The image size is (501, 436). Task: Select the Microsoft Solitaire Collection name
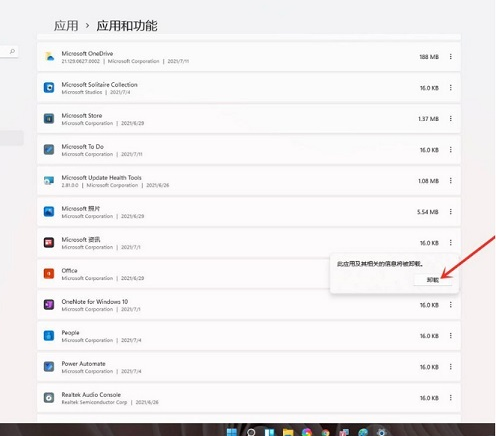pos(99,85)
